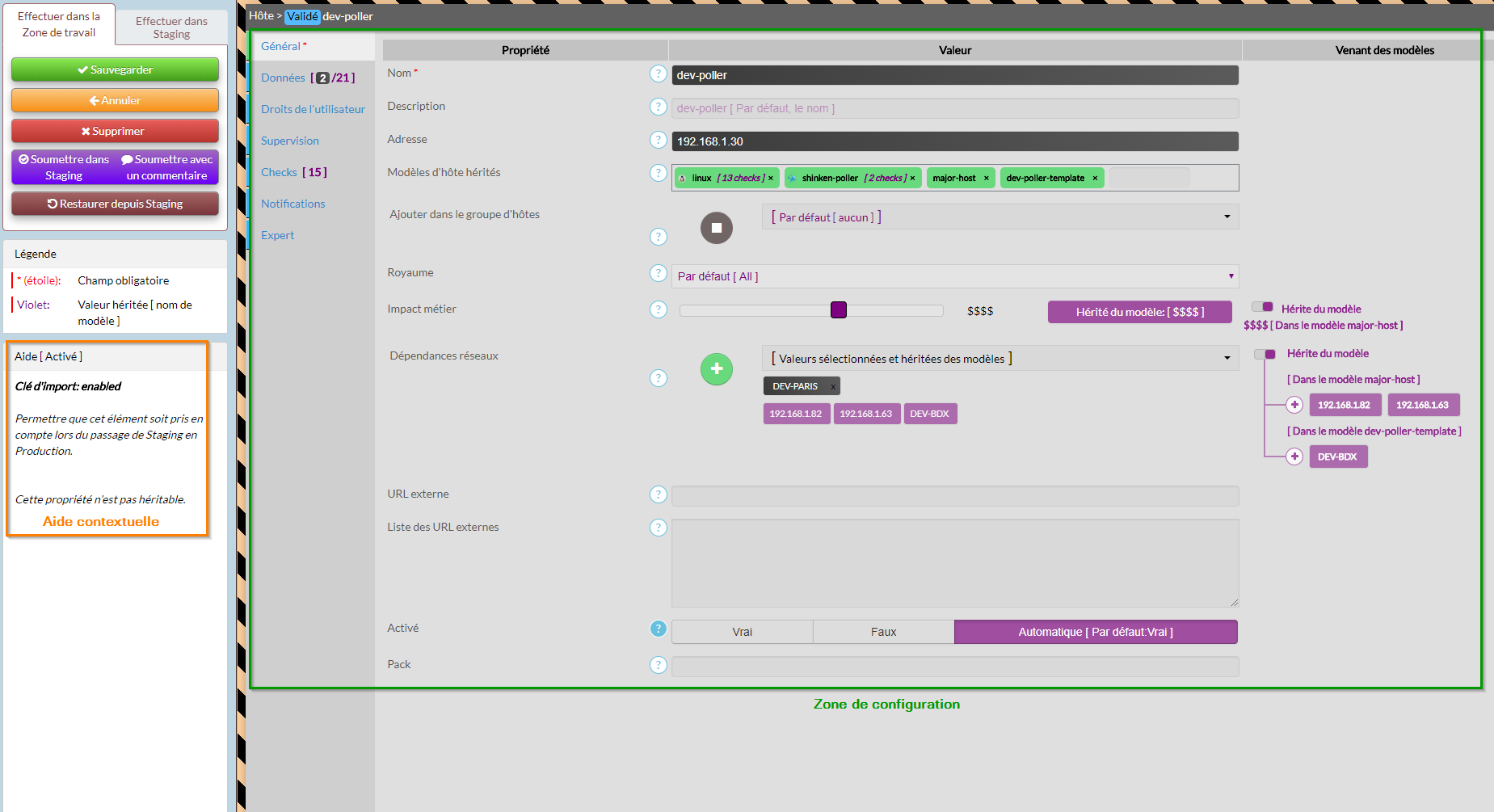Open the host group dropdown list
This screenshot has height=812, width=1494.
[1000, 217]
